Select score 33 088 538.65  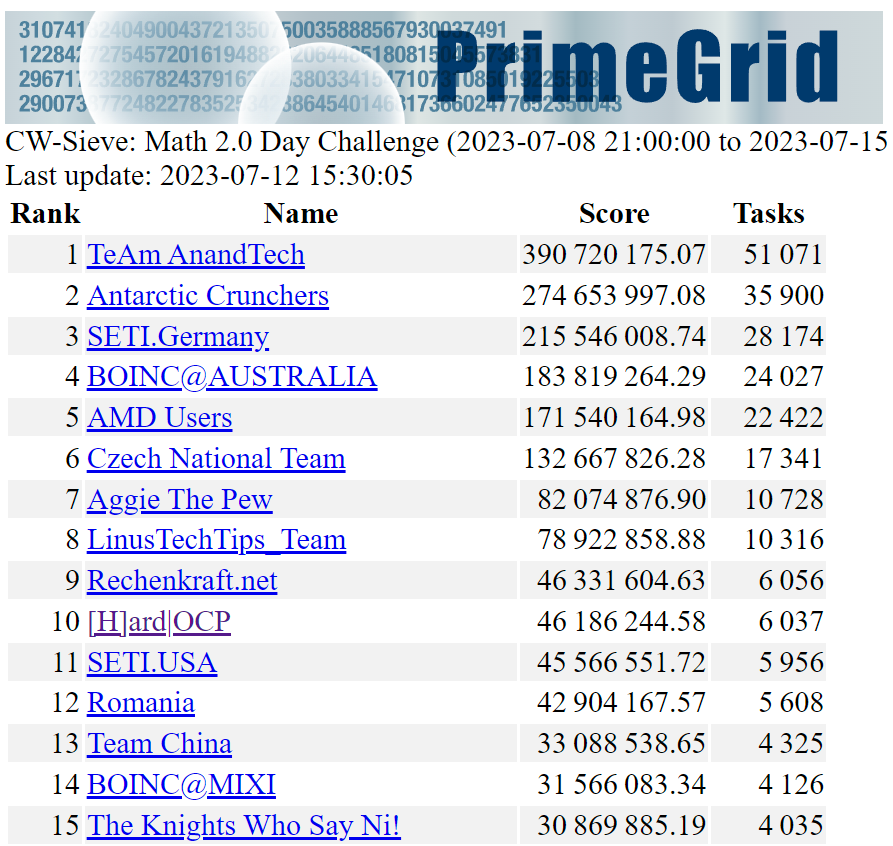click(621, 743)
